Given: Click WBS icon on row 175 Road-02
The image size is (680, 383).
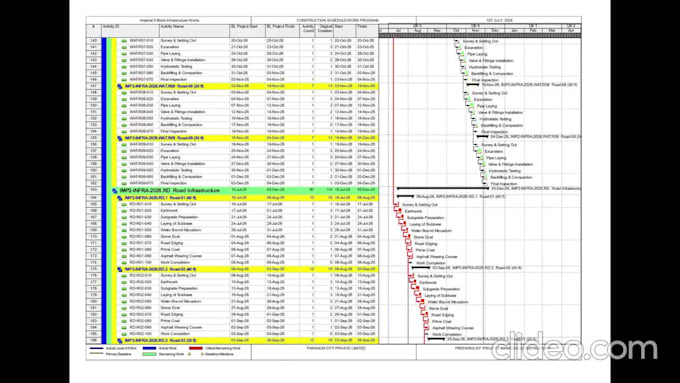Looking at the screenshot, I should 120,269.
